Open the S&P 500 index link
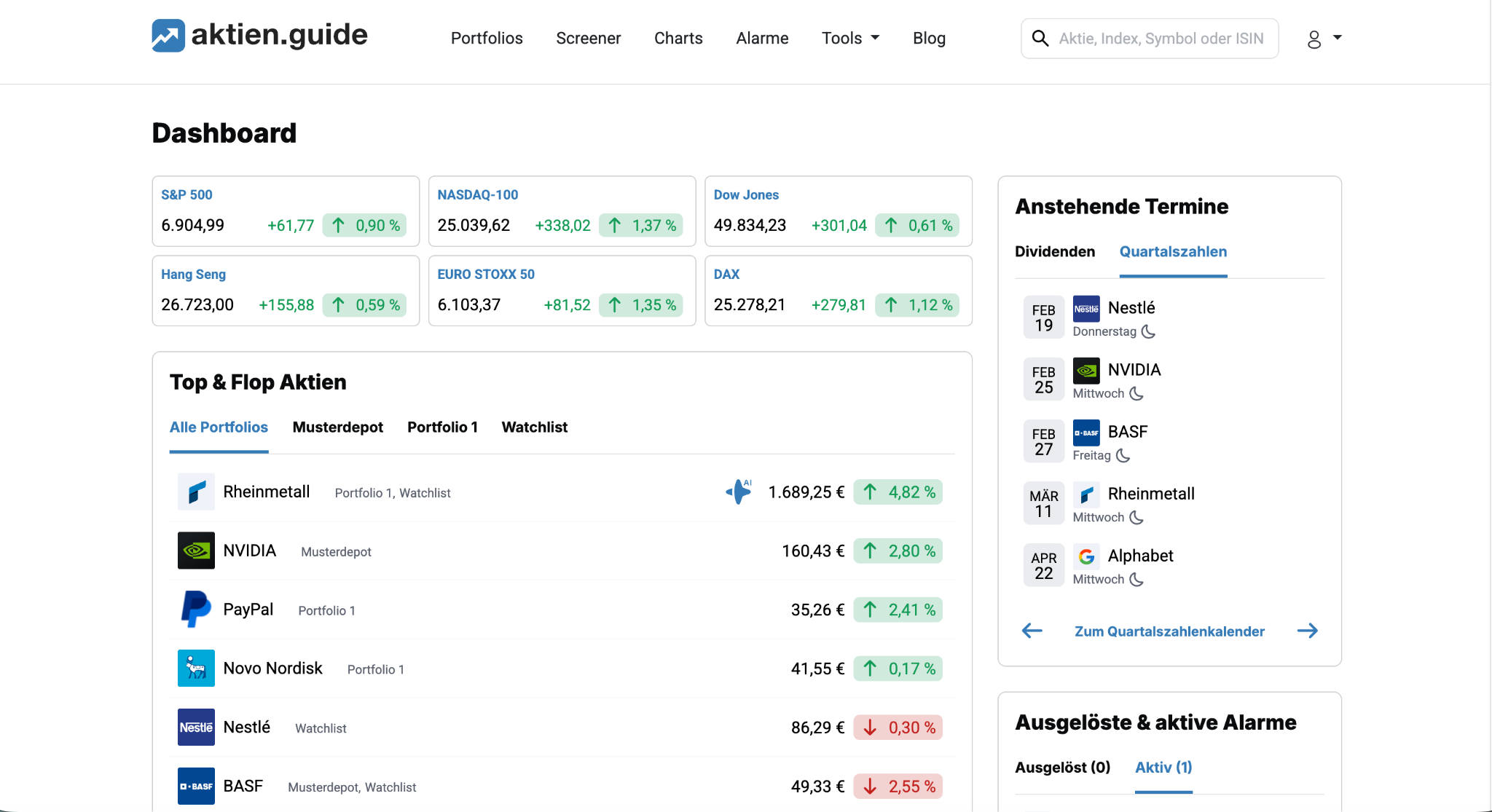Viewport: 1492px width, 812px height. (x=186, y=195)
